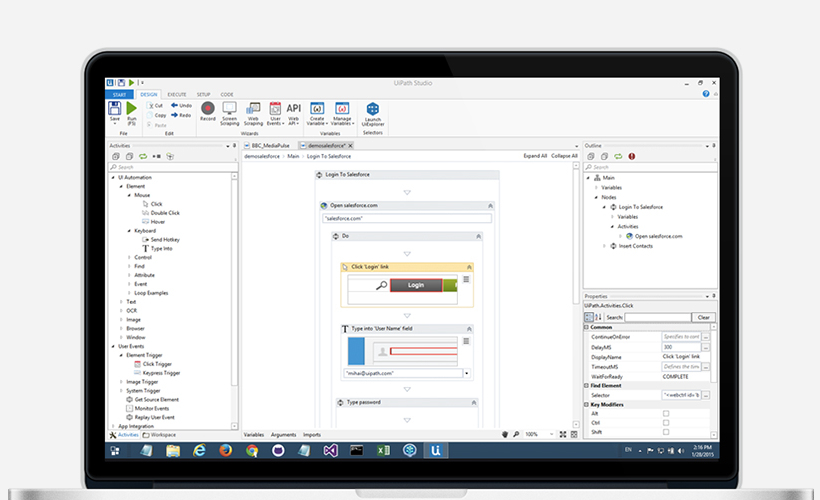Open the Screen Scraping wizard
Image resolution: width=820 pixels, height=500 pixels.
click(x=230, y=112)
